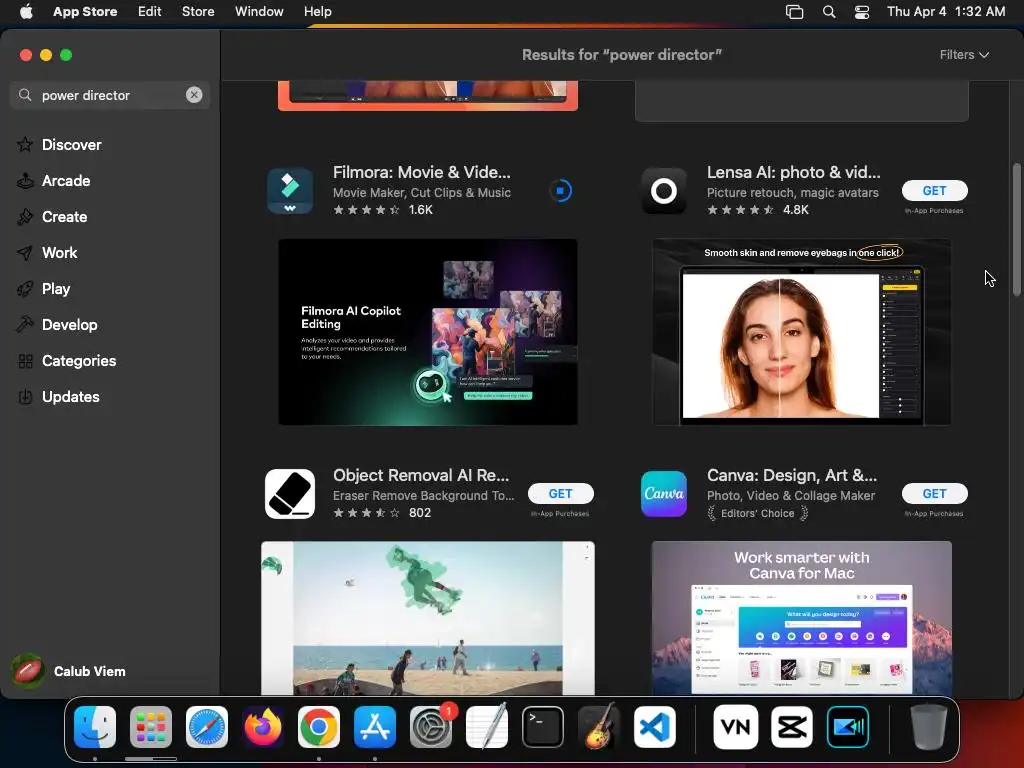The height and width of the screenshot is (768, 1024).
Task: View the Object Removal beach screenshot
Action: tap(428, 618)
